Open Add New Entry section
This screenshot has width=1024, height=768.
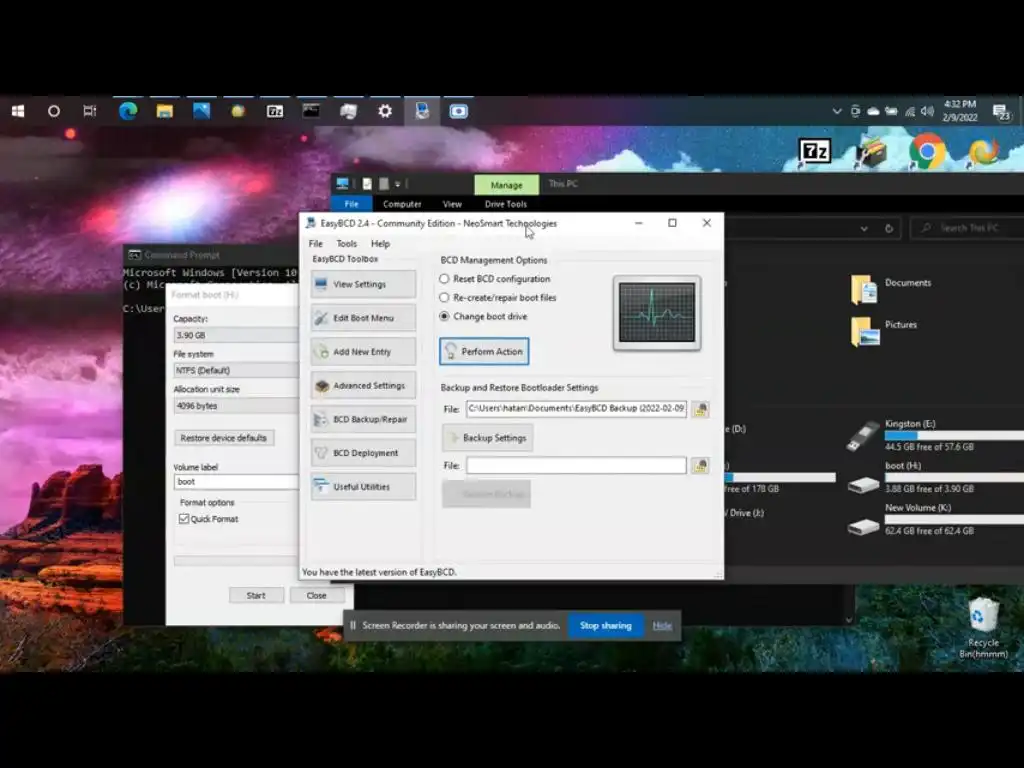tap(363, 352)
